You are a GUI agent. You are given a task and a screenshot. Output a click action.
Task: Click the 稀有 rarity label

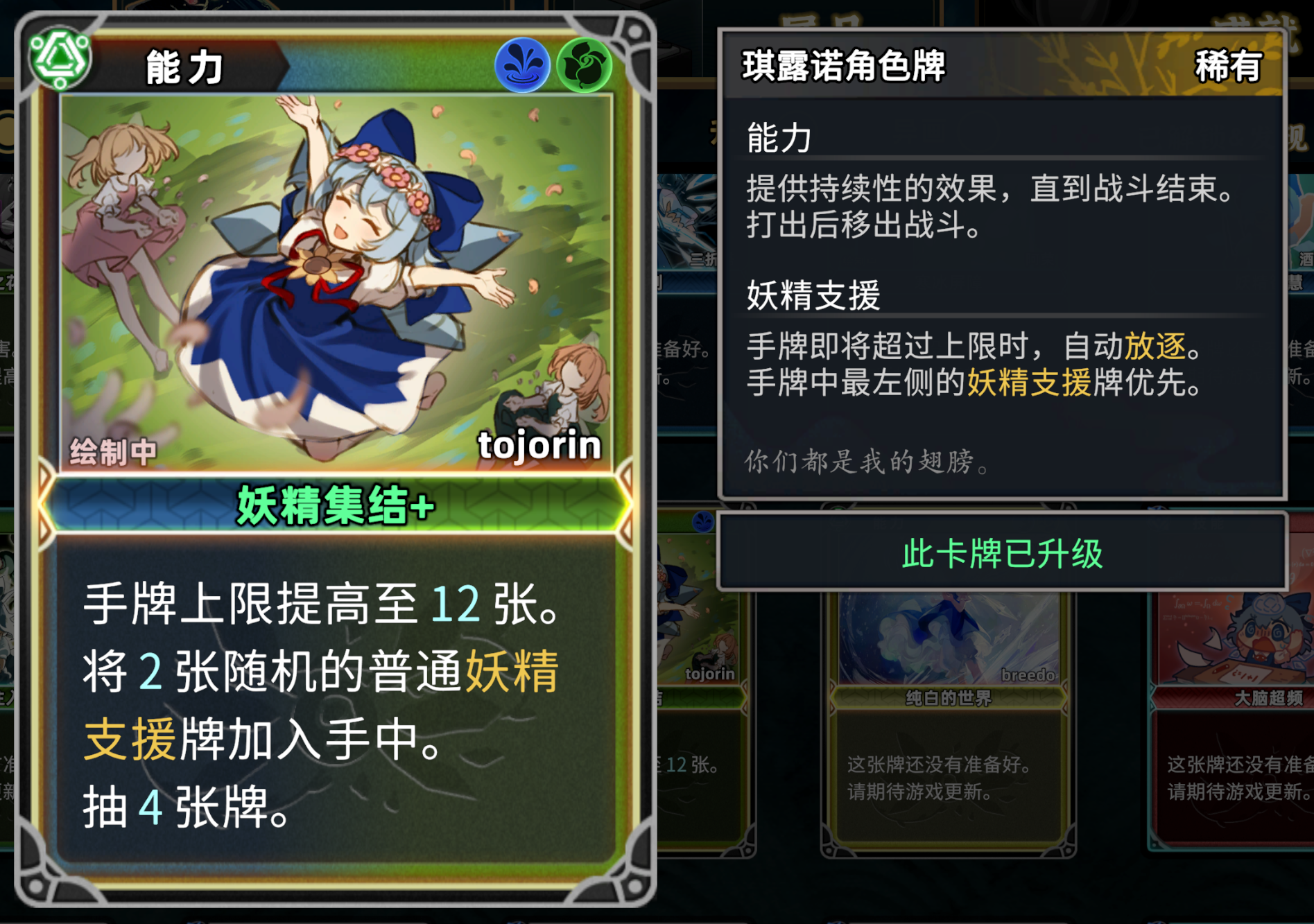(1227, 67)
